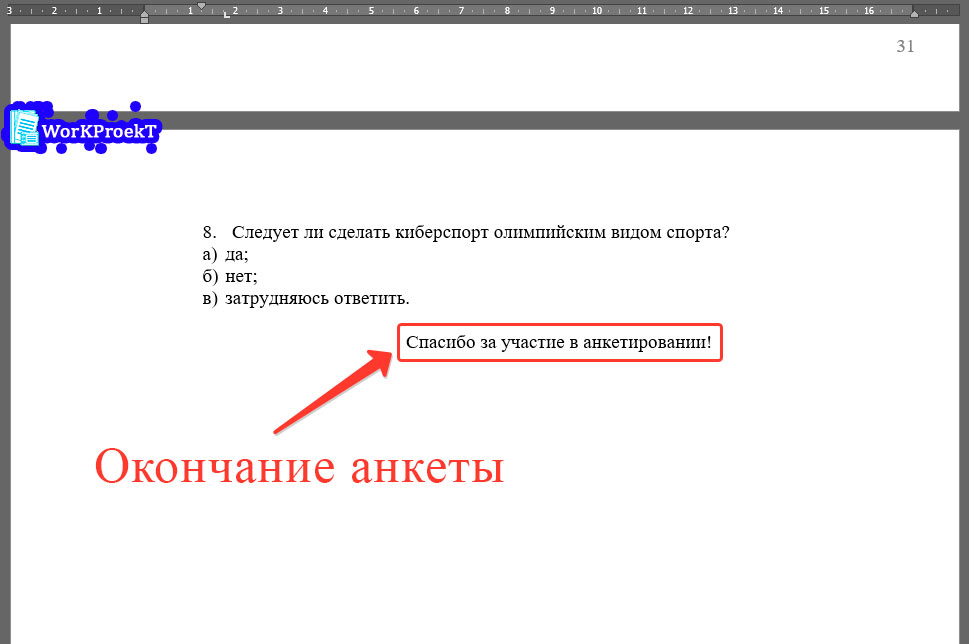The image size is (969, 644).
Task: Select the 'Спасибо за участие в анкетировании!' text box
Action: (x=559, y=342)
